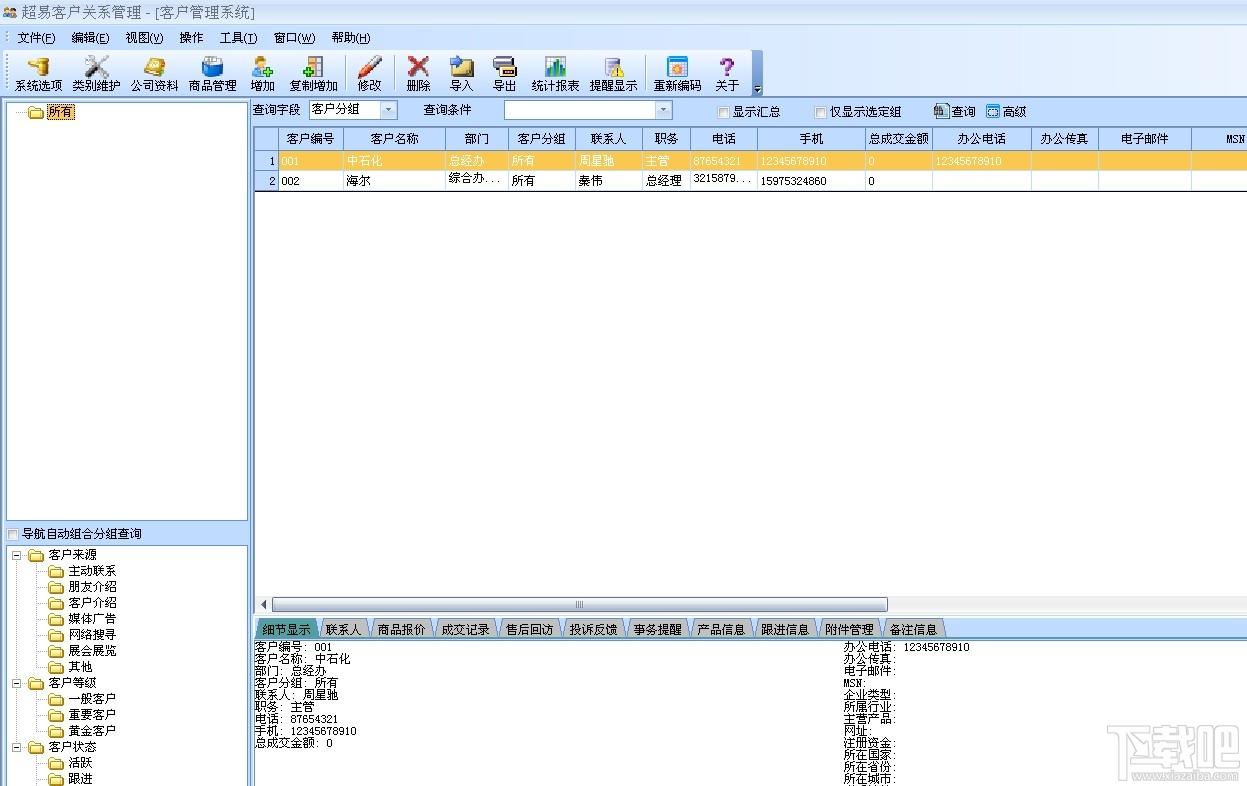
Task: Open 提醒显示 reminder display icon
Action: 613,74
